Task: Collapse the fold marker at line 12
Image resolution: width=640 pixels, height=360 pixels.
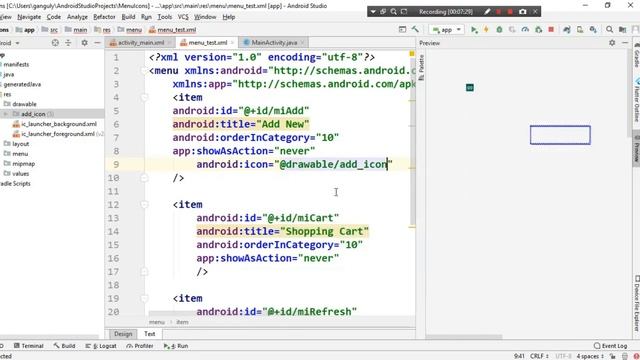Action: 144,204
